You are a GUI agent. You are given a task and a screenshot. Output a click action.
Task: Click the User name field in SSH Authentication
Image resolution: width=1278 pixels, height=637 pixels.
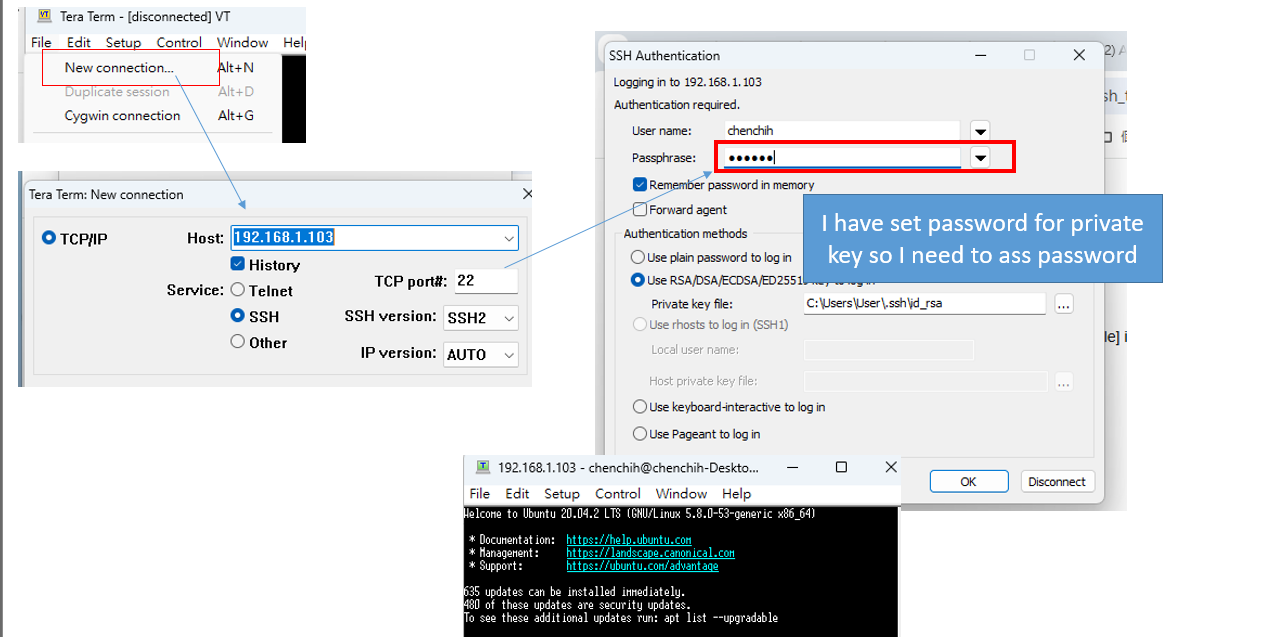pos(842,131)
